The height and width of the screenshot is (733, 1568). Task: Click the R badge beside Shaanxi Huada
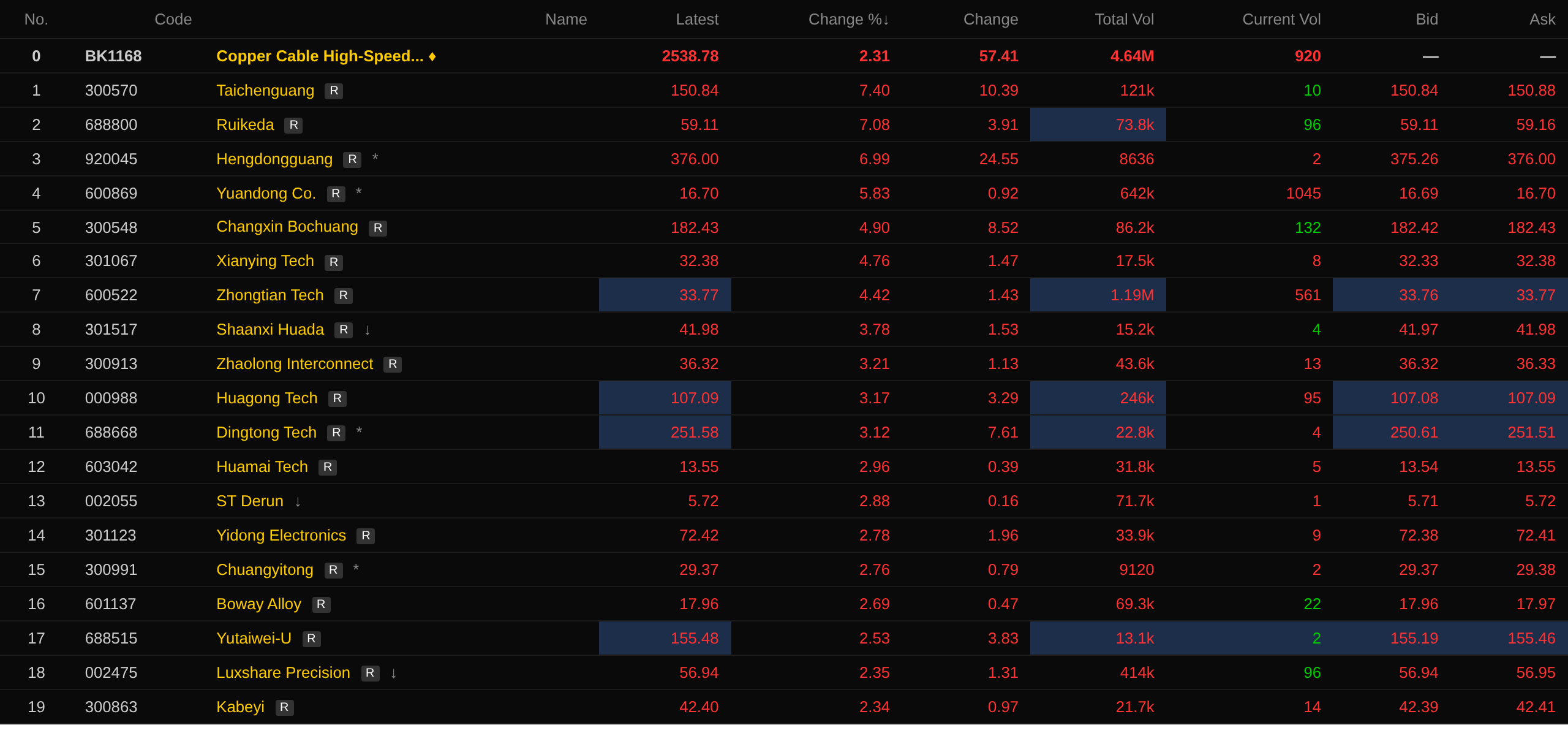click(344, 330)
